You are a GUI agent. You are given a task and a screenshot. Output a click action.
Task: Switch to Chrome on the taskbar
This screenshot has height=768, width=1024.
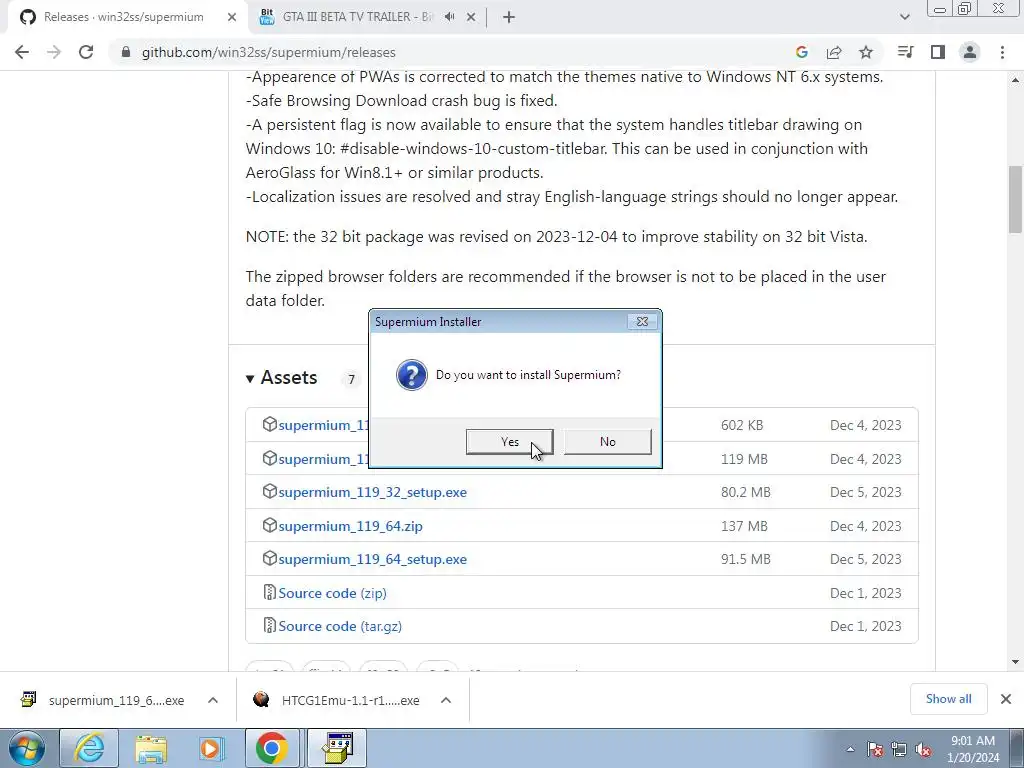point(272,748)
